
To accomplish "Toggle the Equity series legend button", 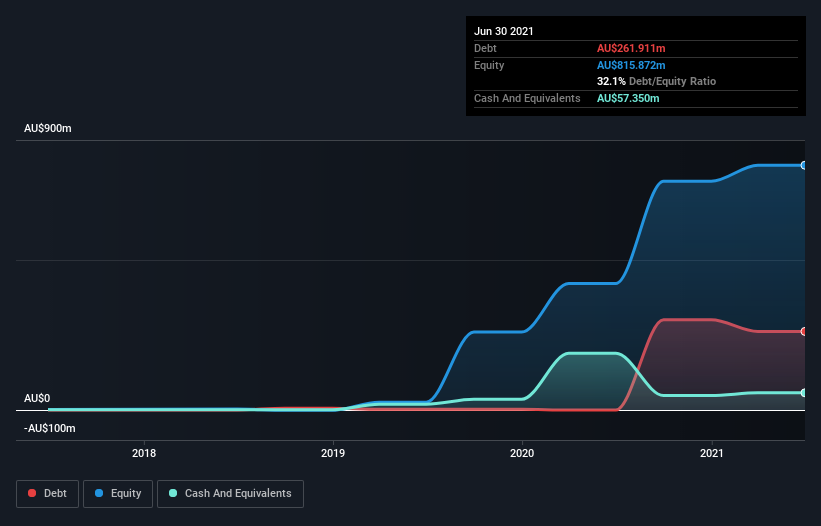I will 118,494.
